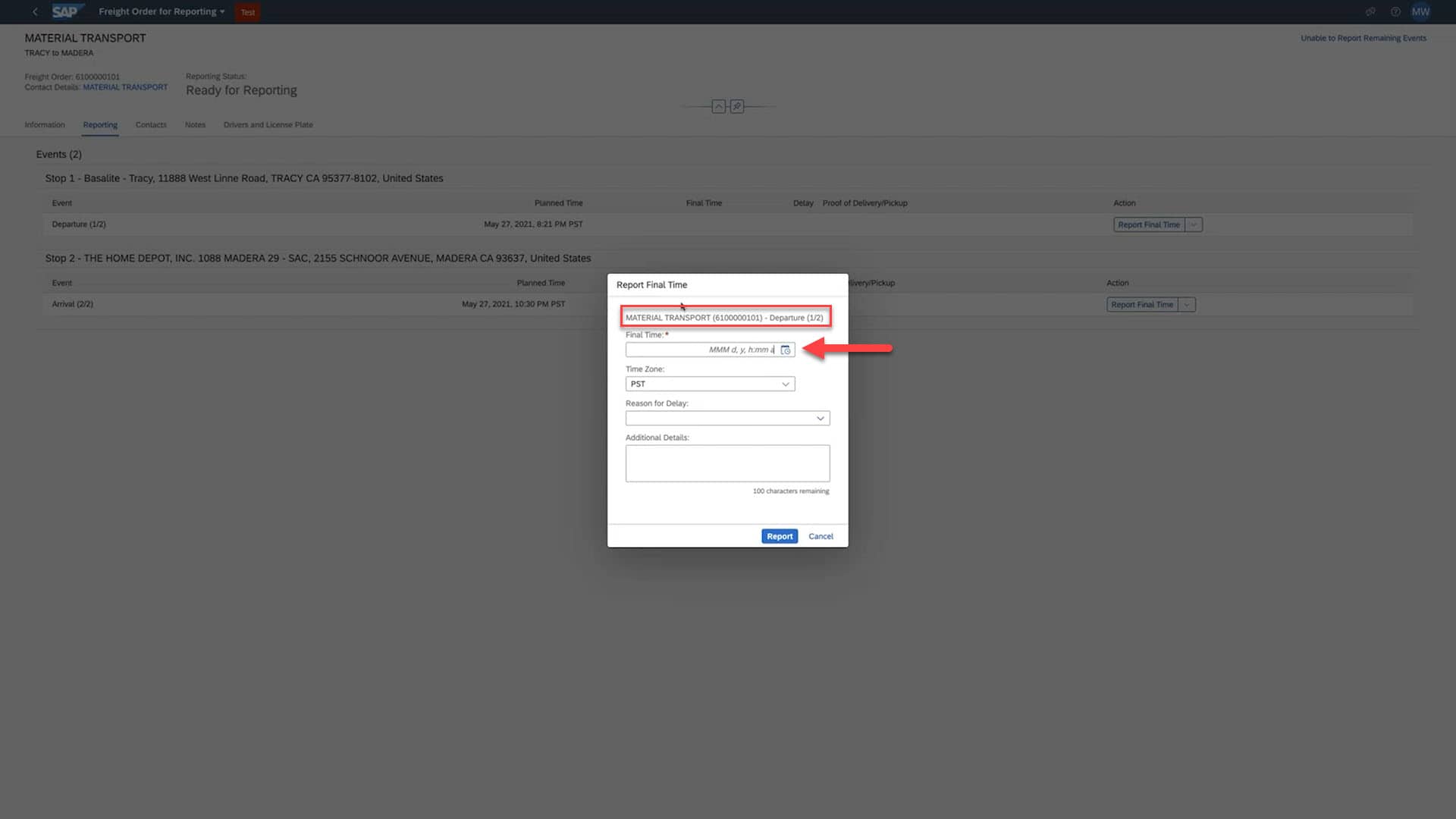This screenshot has height=819, width=1456.
Task: Click the Arrival (2/2) event cell
Action: (72, 304)
